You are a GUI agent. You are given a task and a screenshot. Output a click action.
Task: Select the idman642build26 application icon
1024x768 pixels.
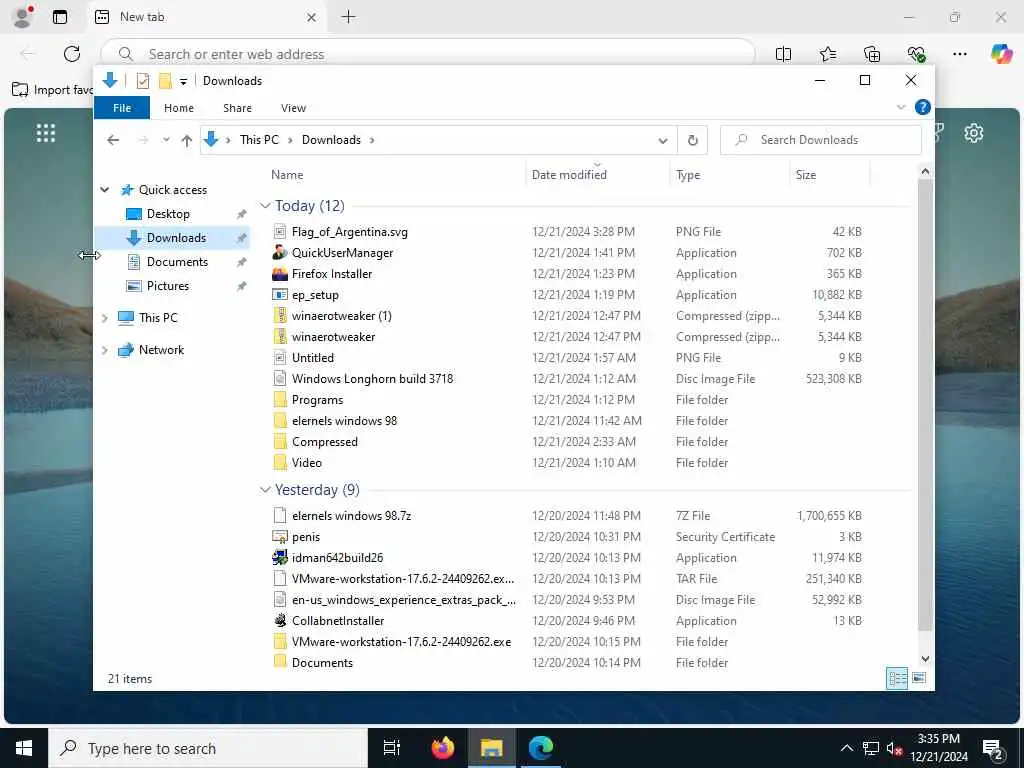(x=280, y=558)
